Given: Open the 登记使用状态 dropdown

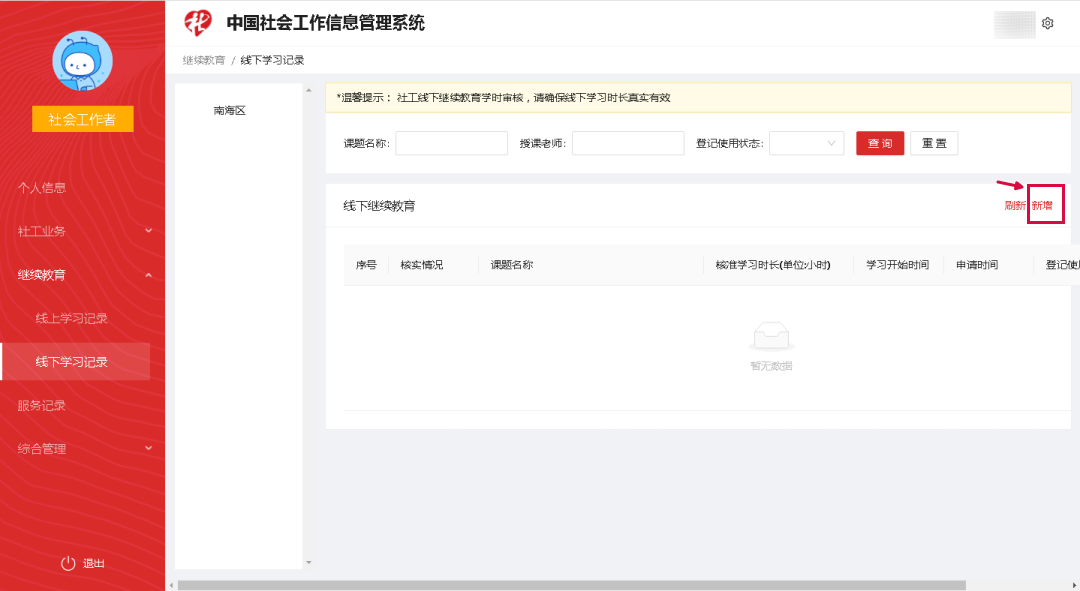Looking at the screenshot, I should [x=806, y=144].
